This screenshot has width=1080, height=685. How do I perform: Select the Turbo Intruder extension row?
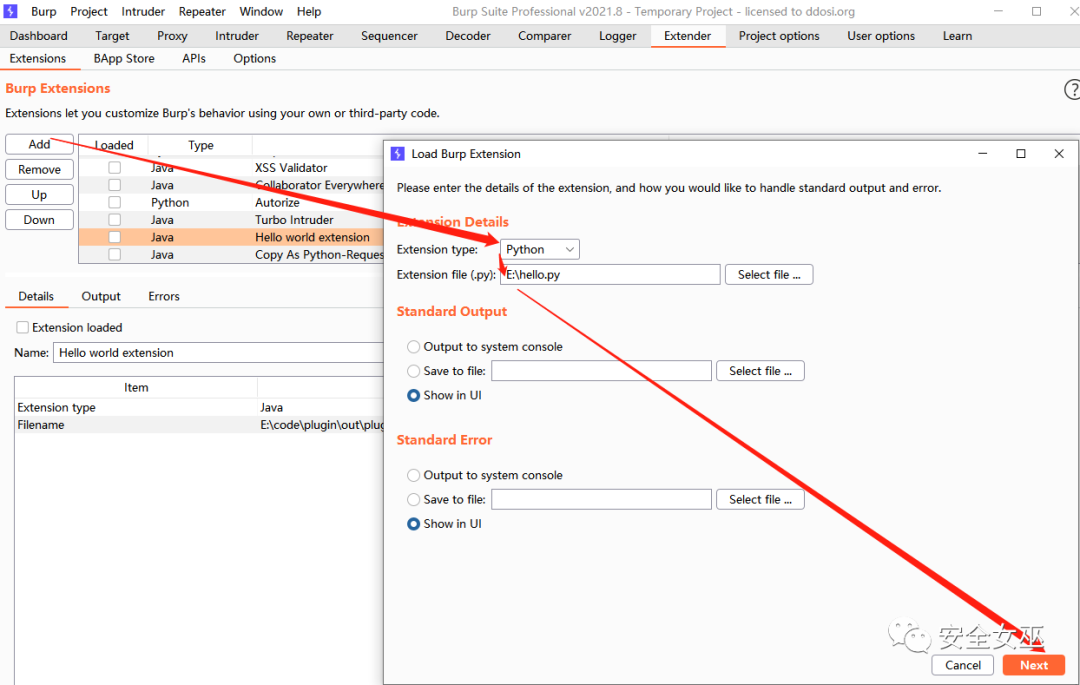(x=294, y=220)
